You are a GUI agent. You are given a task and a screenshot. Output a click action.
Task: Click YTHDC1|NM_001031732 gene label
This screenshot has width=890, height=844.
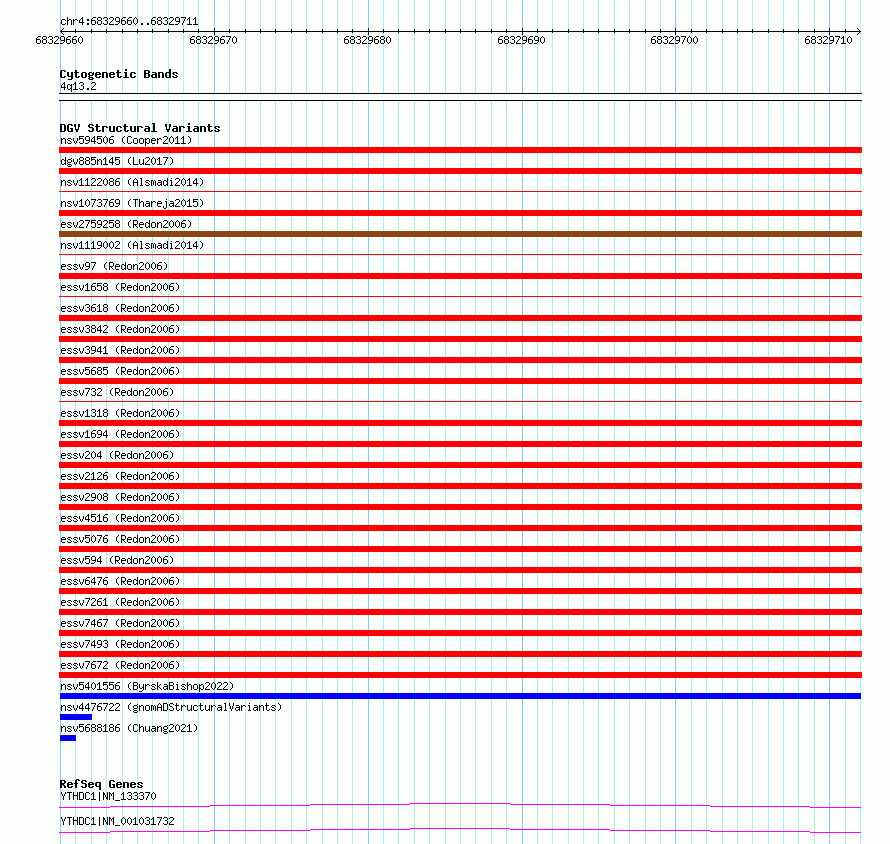click(117, 821)
